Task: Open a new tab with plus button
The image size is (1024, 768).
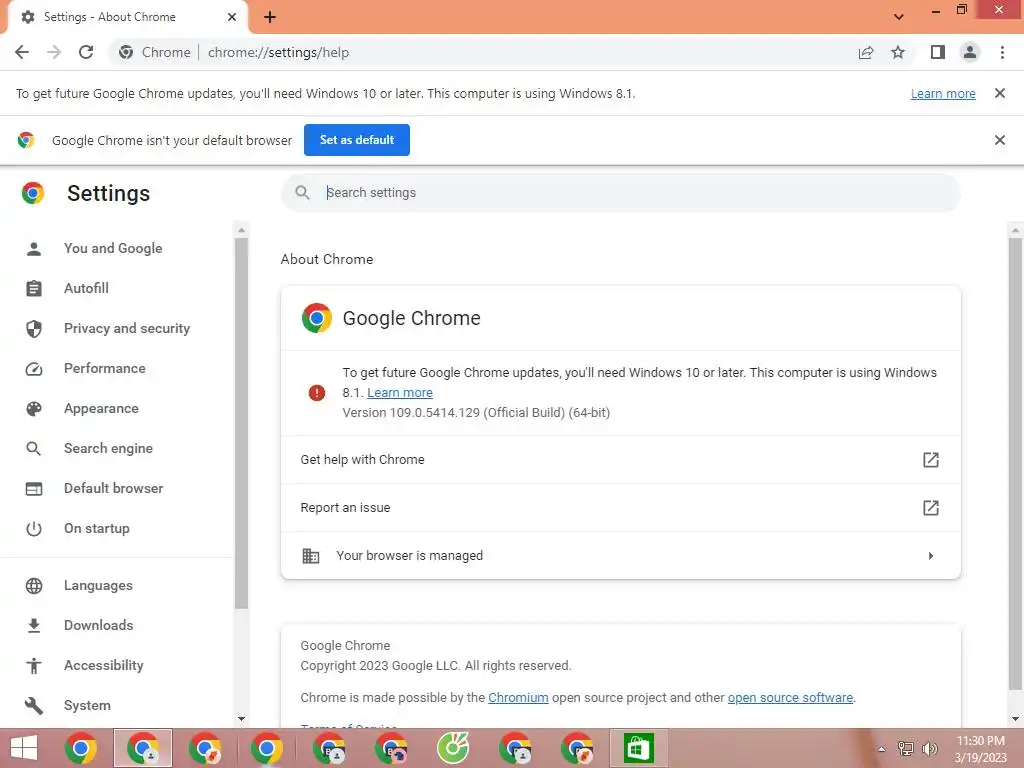Action: (x=270, y=18)
